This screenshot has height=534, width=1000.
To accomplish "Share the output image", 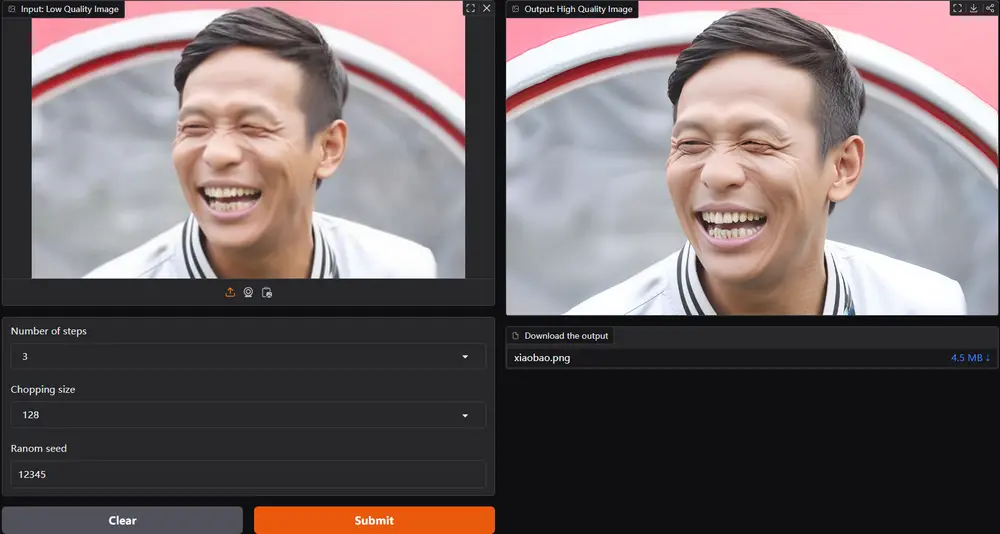I will (990, 8).
